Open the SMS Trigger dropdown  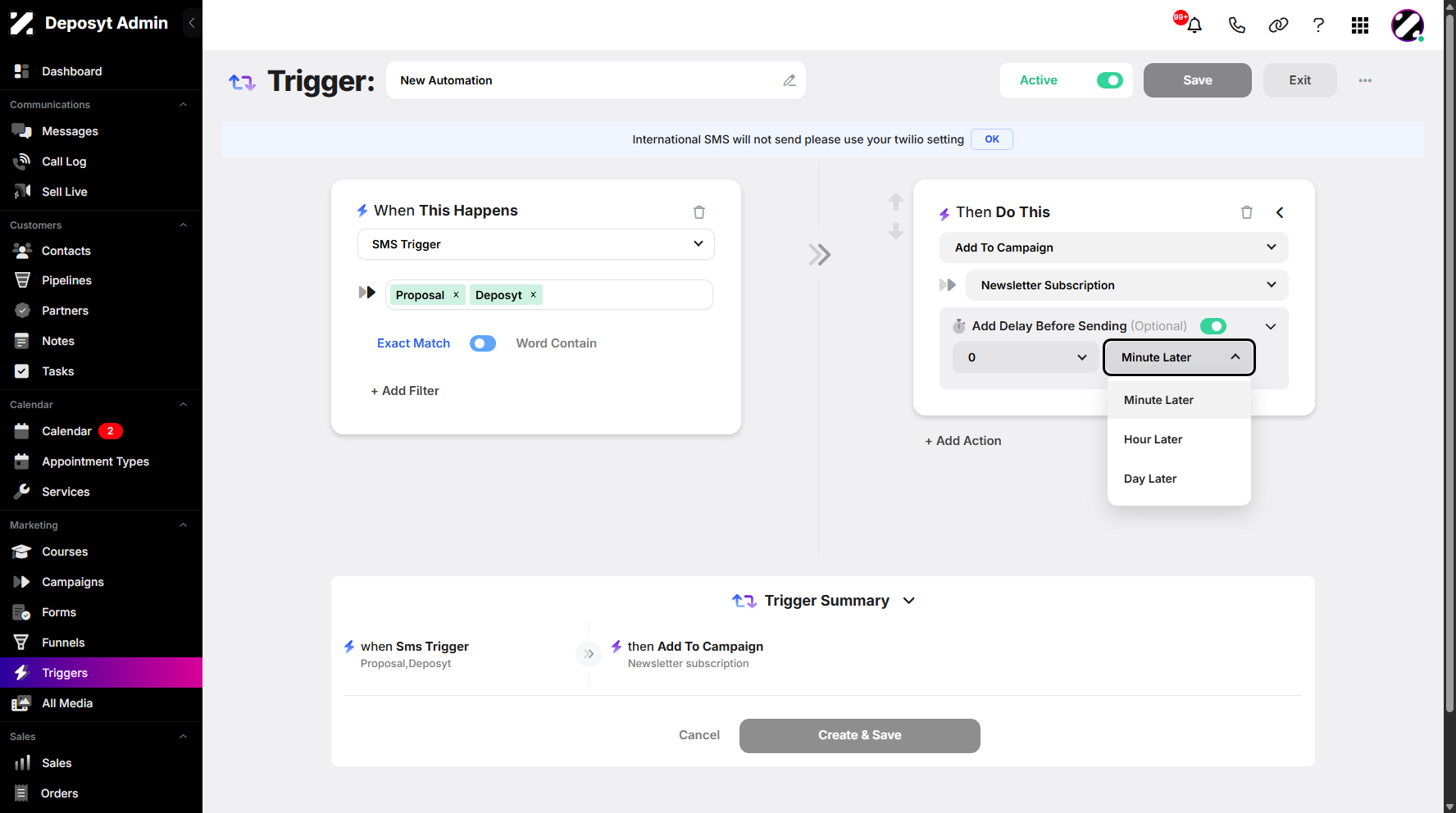(536, 244)
